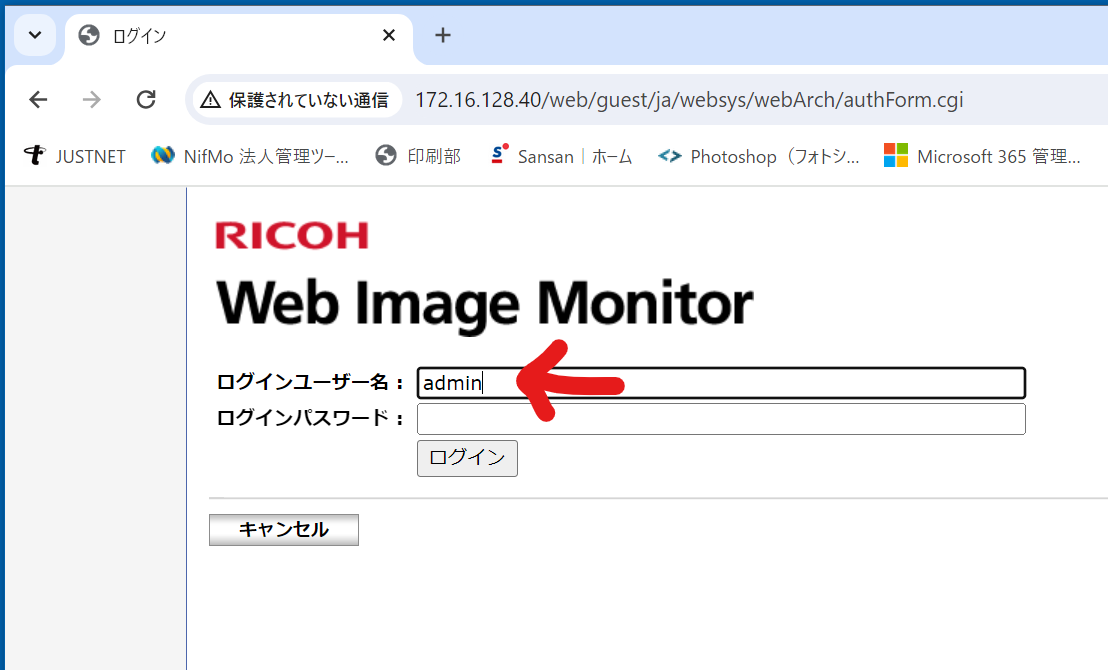Open the Microsoft 365 管理 bookmark
The image size is (1108, 670).
pyautogui.click(x=982, y=156)
